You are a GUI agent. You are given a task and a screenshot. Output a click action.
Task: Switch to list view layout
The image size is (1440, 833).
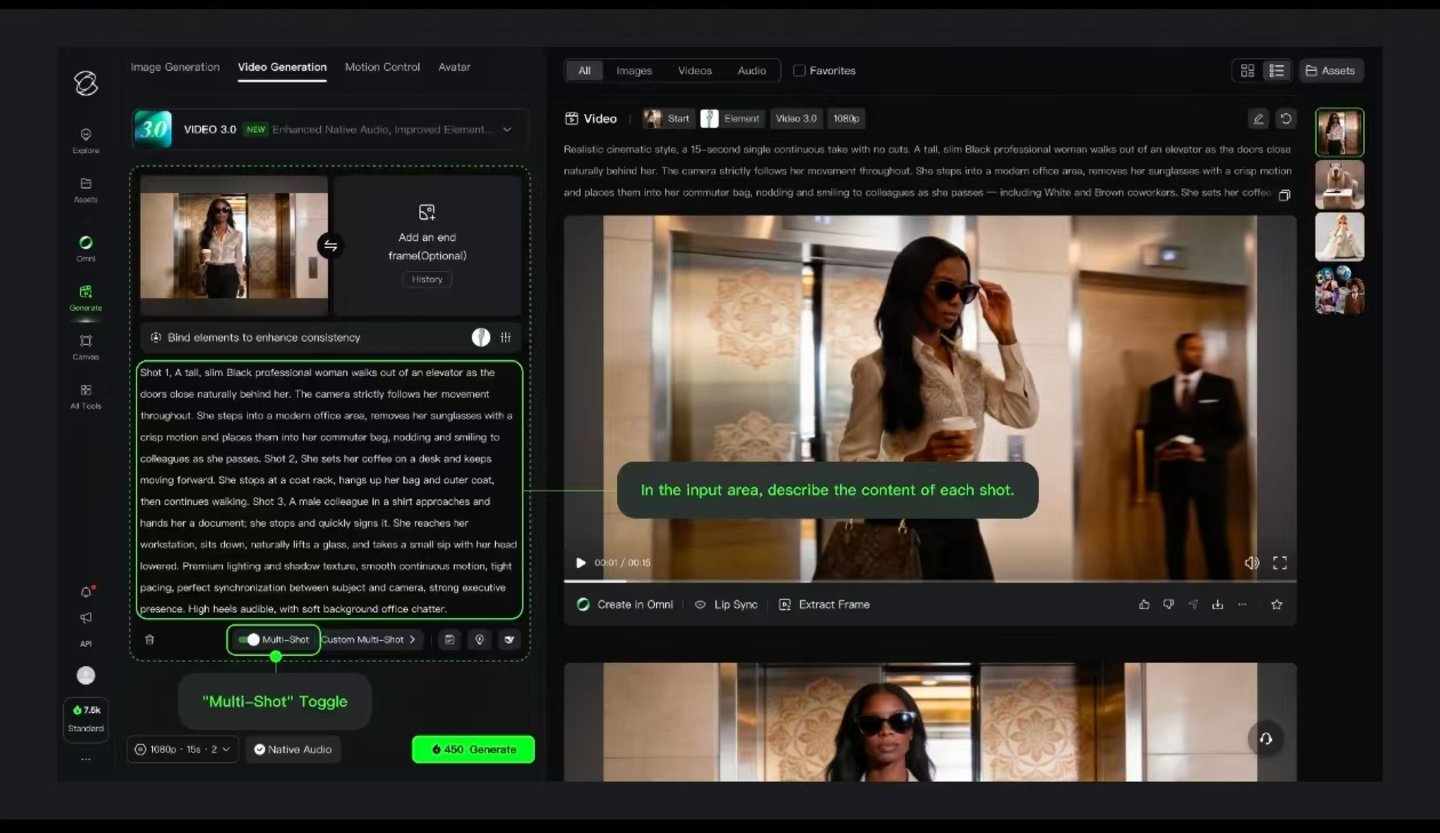[x=1276, y=71]
